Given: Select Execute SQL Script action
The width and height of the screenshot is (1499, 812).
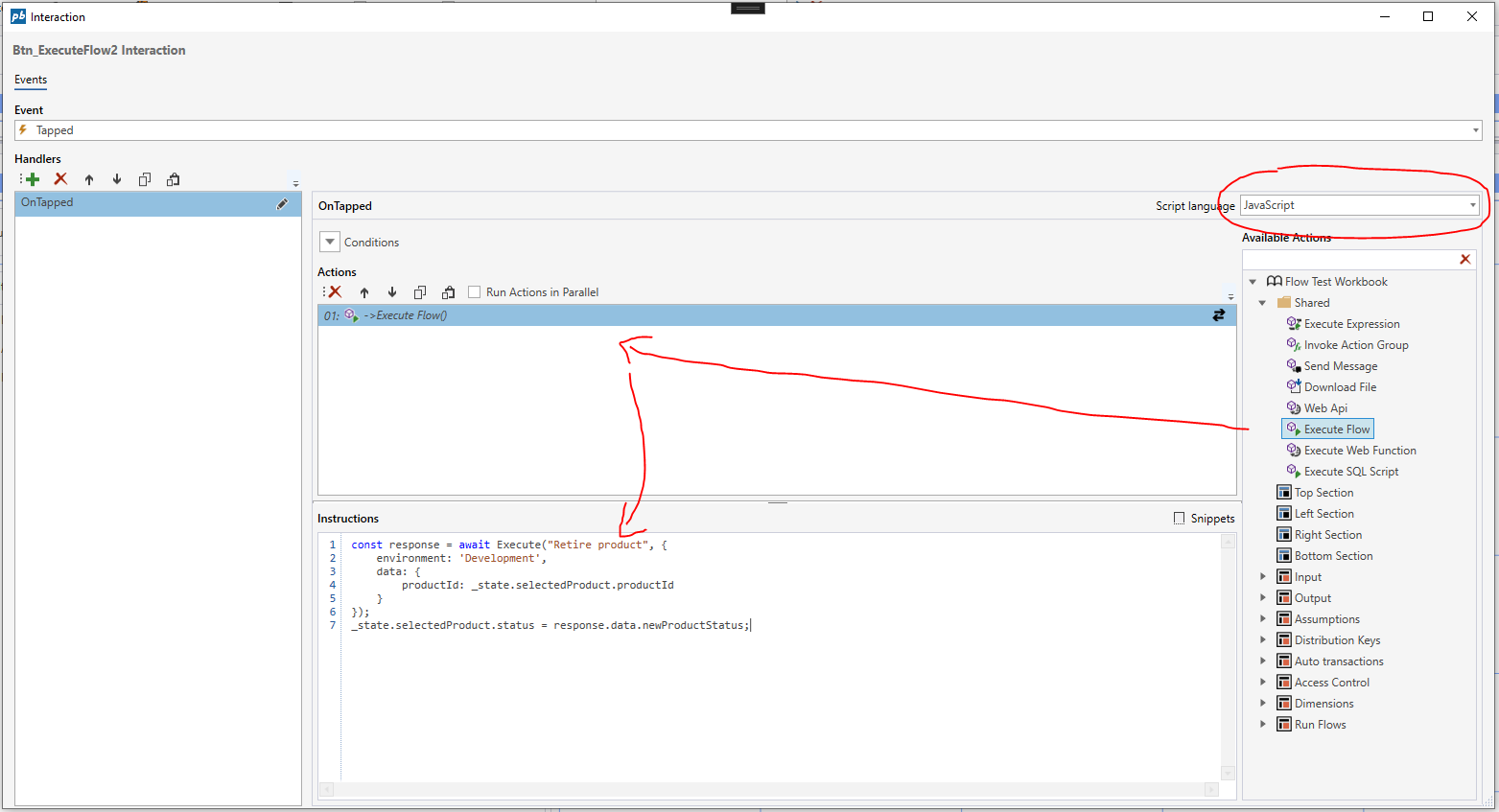Looking at the screenshot, I should [x=1350, y=472].
